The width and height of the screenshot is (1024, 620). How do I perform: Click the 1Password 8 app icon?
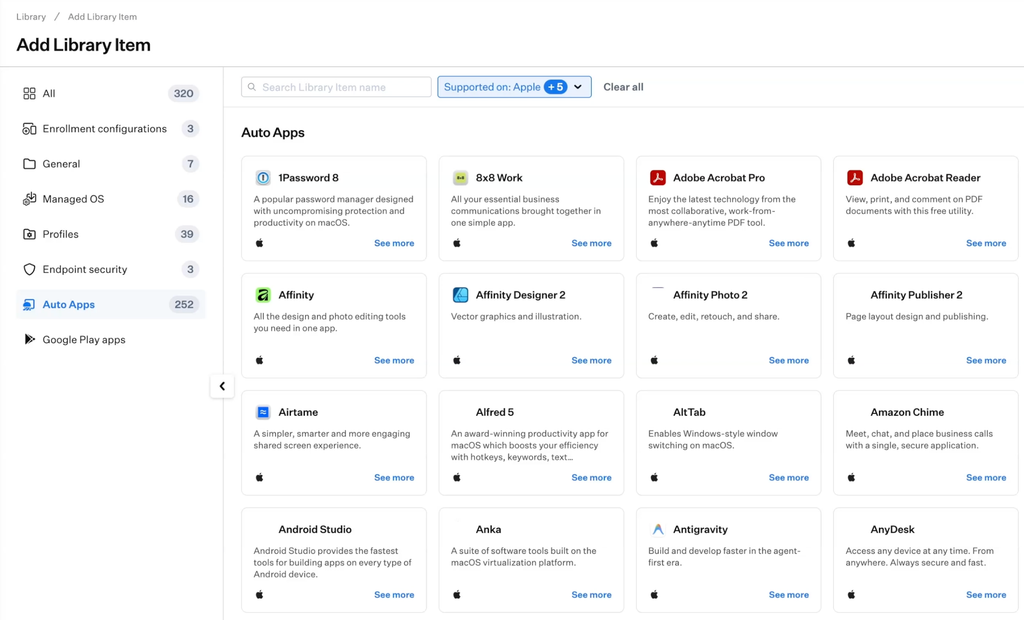tap(263, 178)
